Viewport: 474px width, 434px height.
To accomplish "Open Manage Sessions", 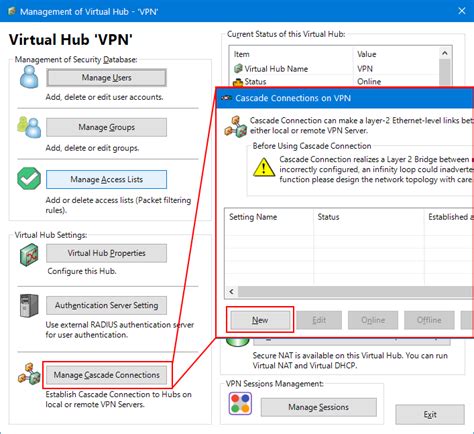I will (x=319, y=407).
